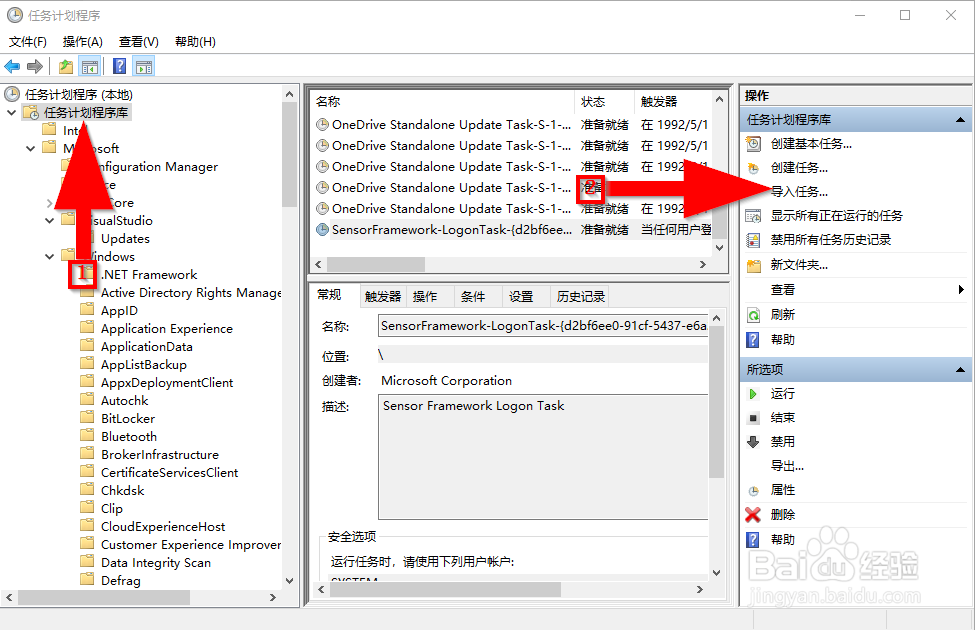Open the 帮助(H) menu
The image size is (975, 630).
point(195,42)
